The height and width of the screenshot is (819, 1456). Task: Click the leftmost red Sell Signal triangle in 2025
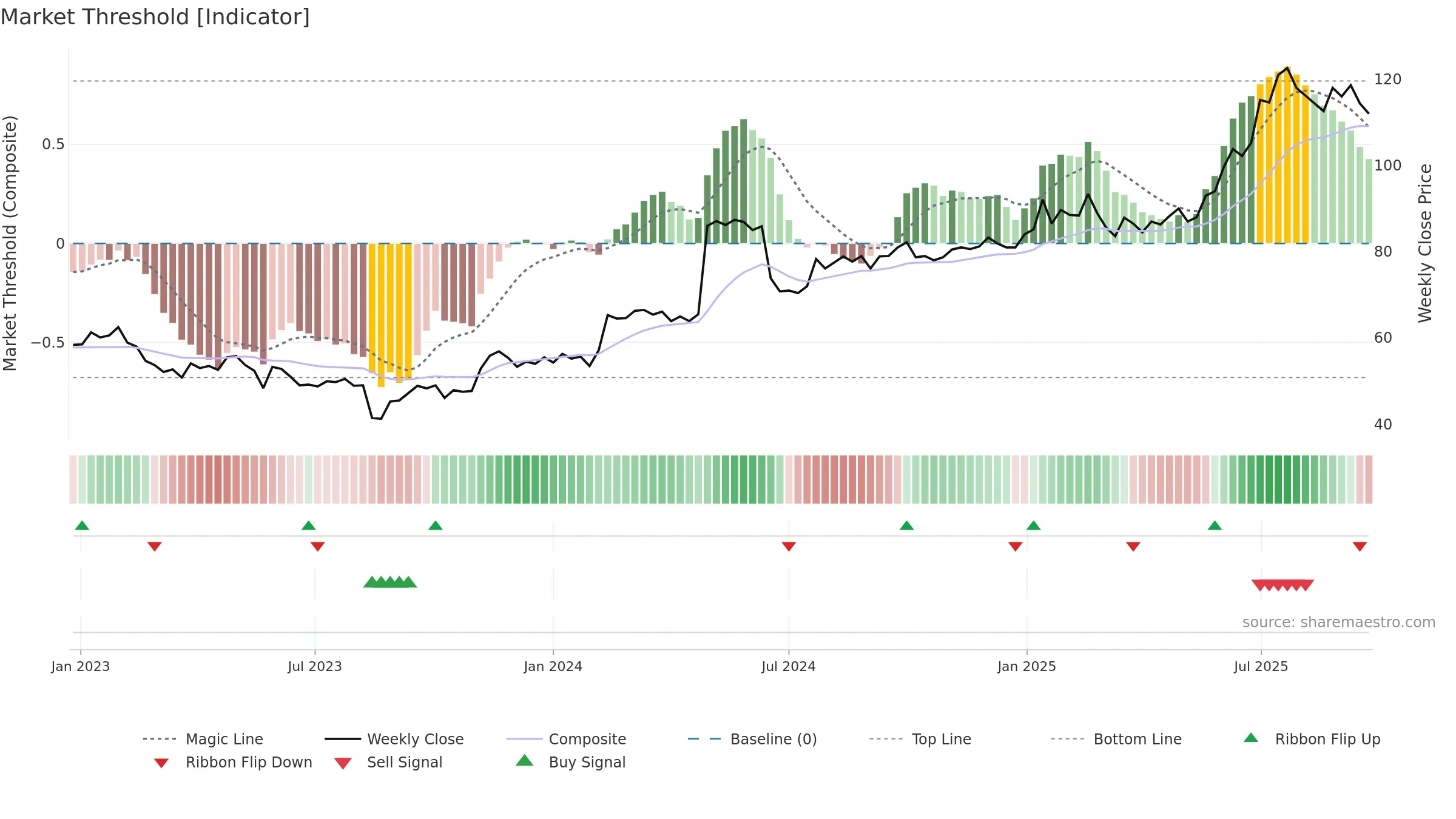(x=1259, y=585)
